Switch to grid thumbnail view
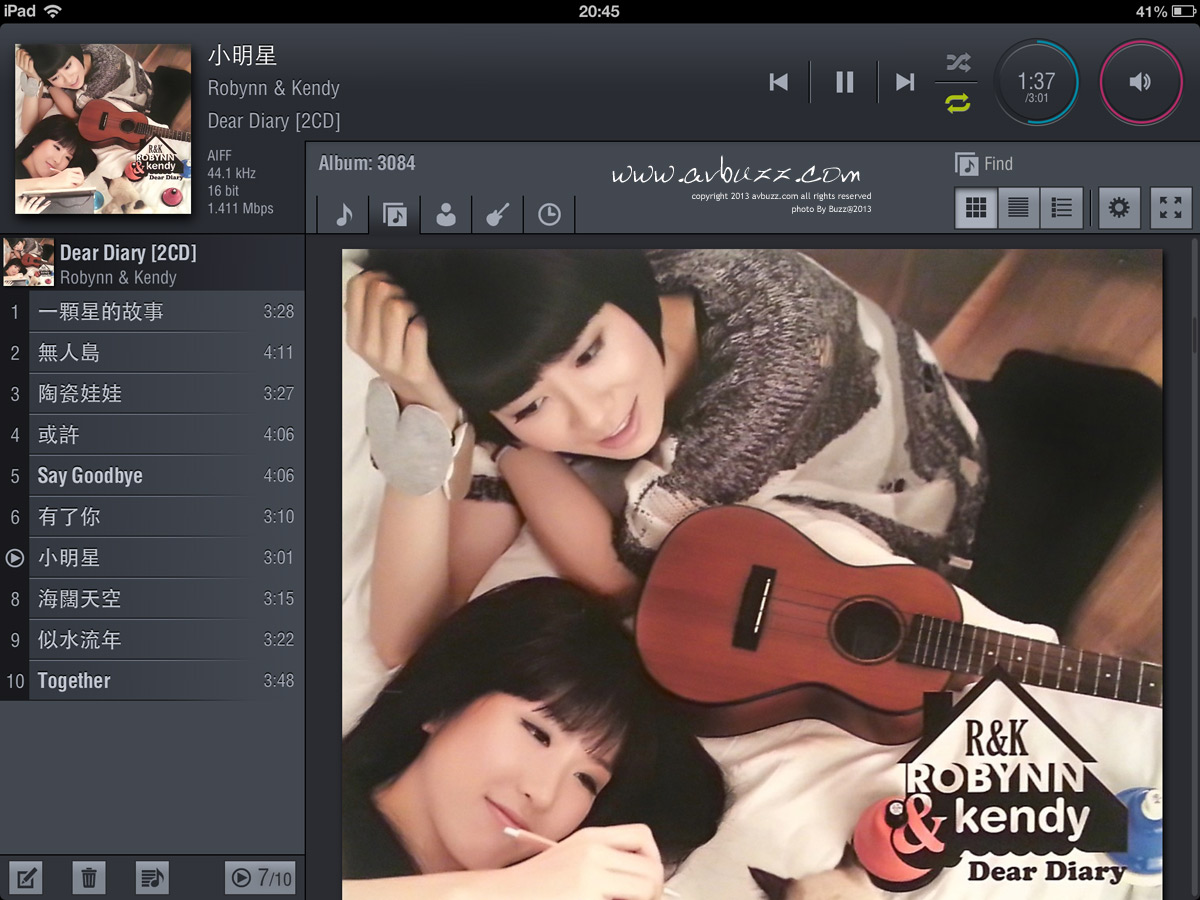Screen dimensions: 1200x900 click(976, 208)
